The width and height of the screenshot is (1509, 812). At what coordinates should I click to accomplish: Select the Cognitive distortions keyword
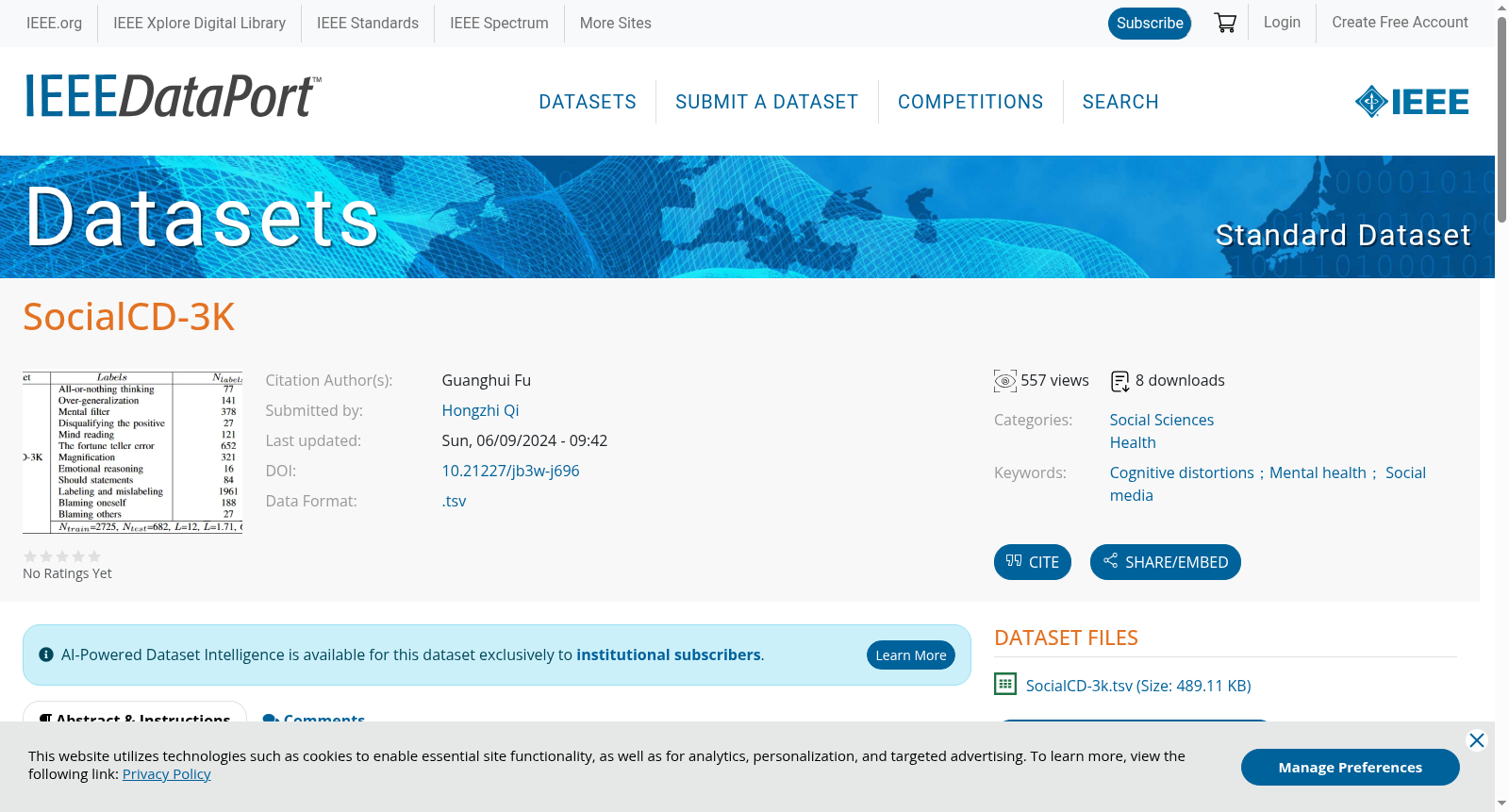(1182, 472)
